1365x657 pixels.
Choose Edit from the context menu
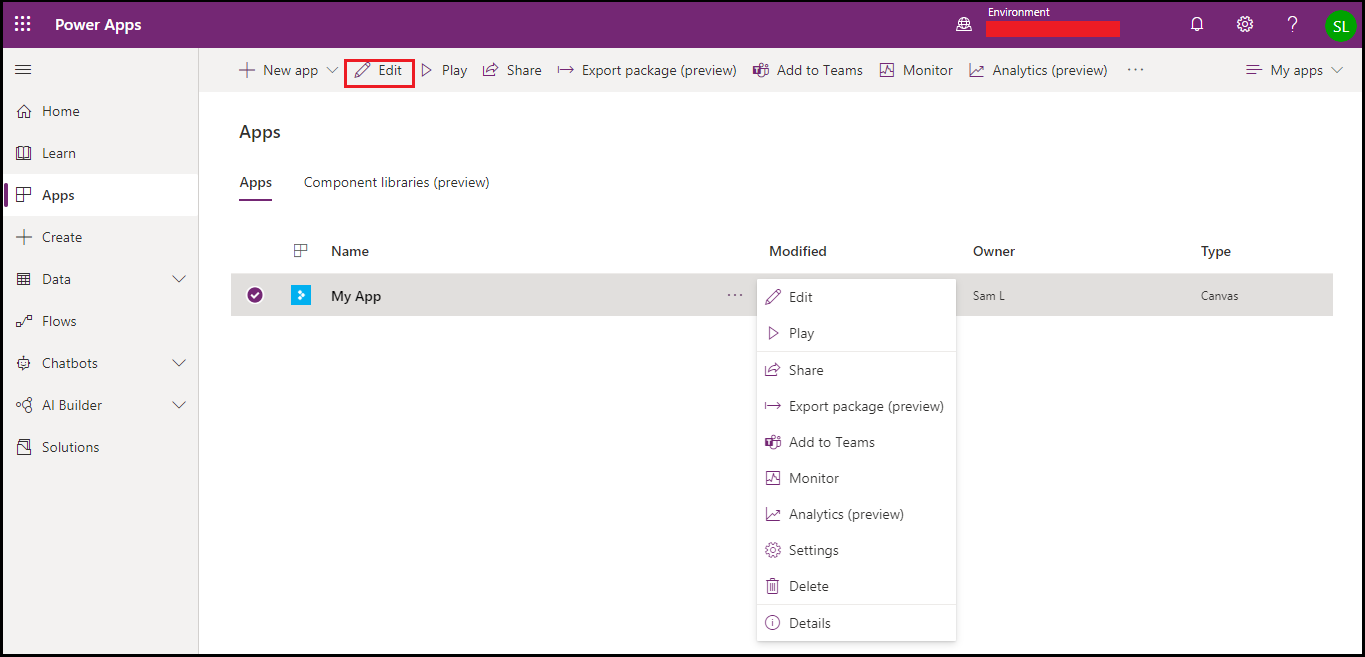pos(856,297)
